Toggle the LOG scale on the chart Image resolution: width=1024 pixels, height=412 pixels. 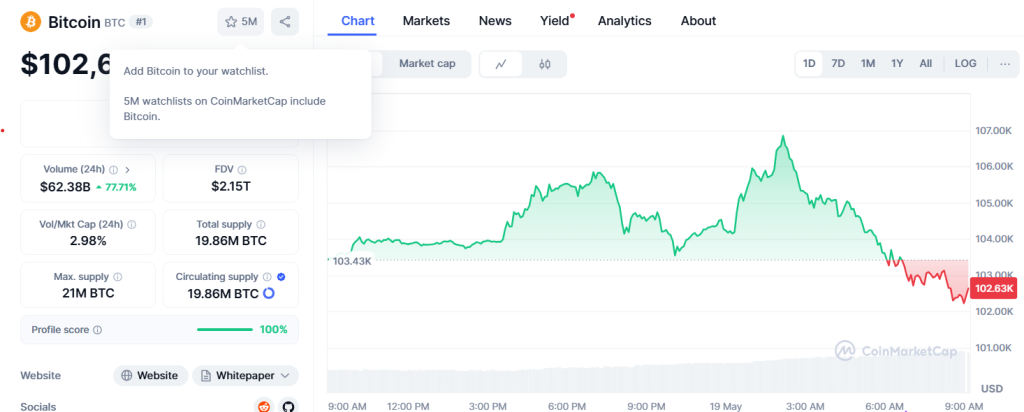tap(965, 64)
